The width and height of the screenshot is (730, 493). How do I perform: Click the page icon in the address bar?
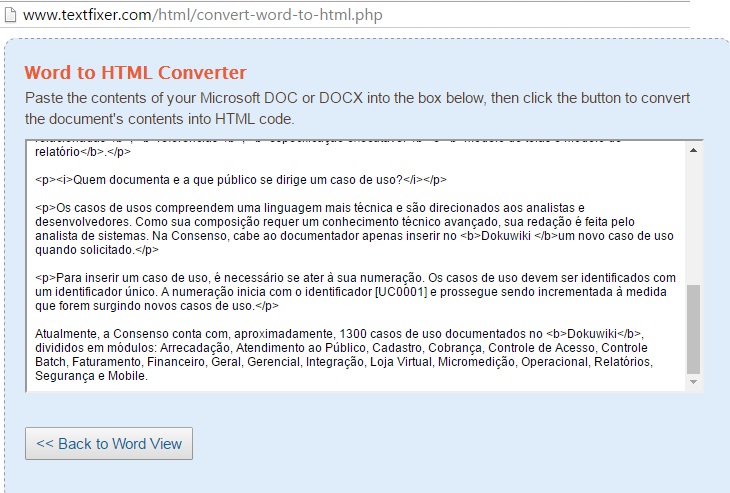tap(10, 15)
